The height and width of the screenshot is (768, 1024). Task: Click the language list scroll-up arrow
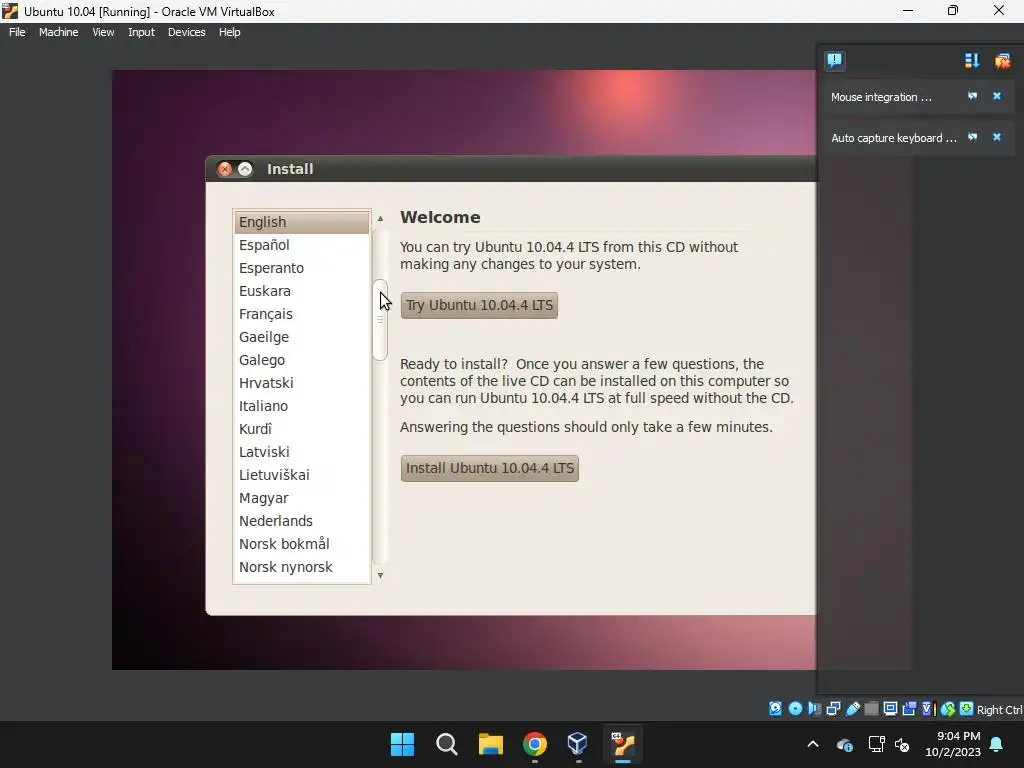click(380, 219)
